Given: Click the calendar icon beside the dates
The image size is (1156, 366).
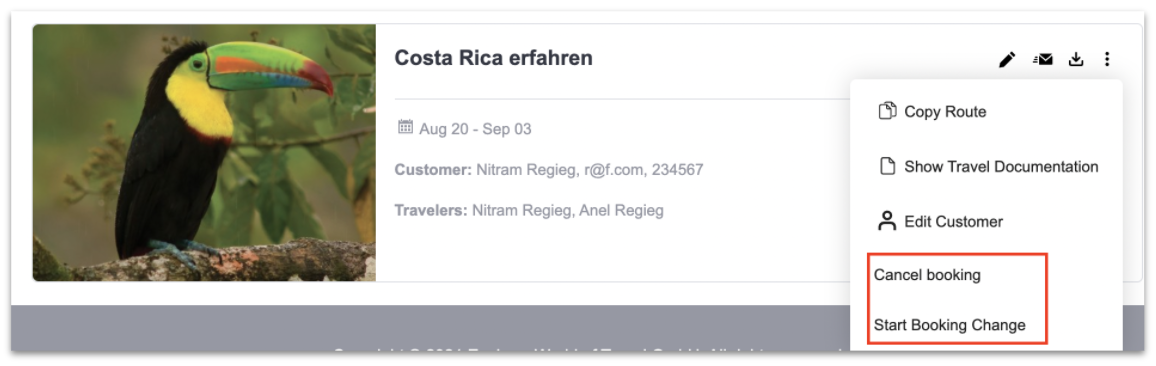Looking at the screenshot, I should (x=405, y=127).
